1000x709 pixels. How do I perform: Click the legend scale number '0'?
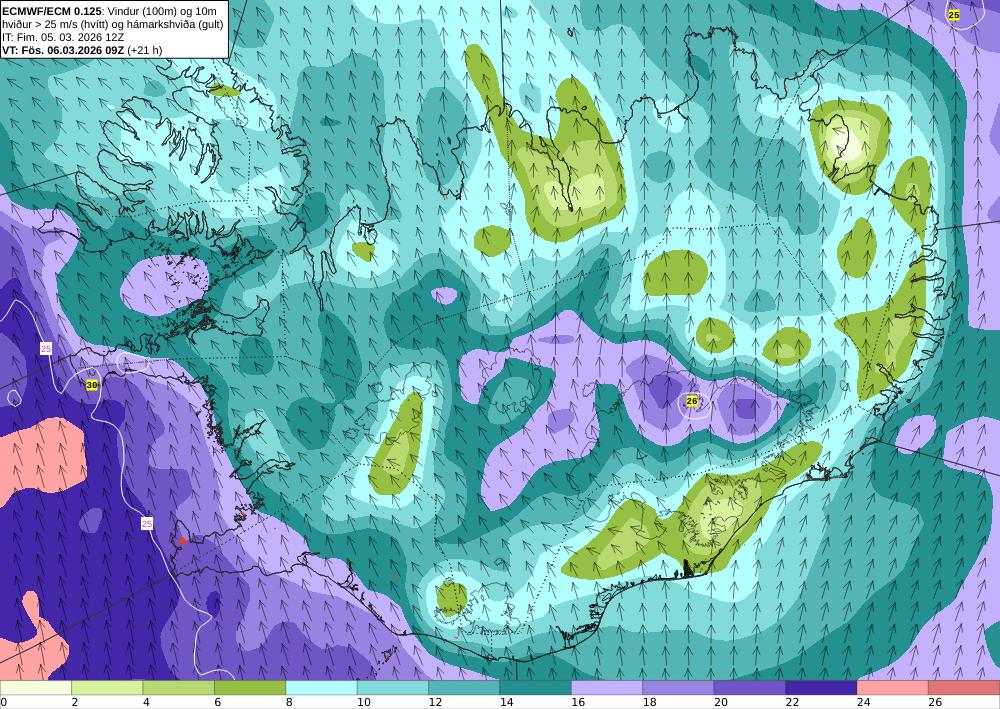click(3, 702)
